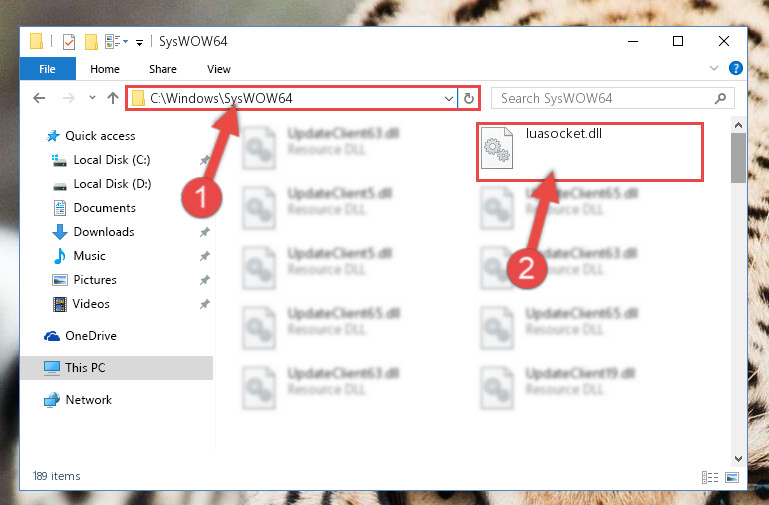Open Downloads in Quick access
The width and height of the screenshot is (769, 505).
click(x=104, y=231)
